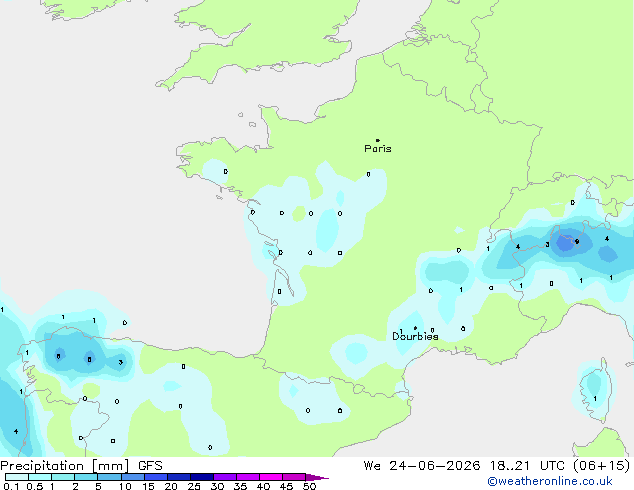Pick legend swatch between 20 and 25
Viewport: 634px width, 490px height.
tap(179, 477)
